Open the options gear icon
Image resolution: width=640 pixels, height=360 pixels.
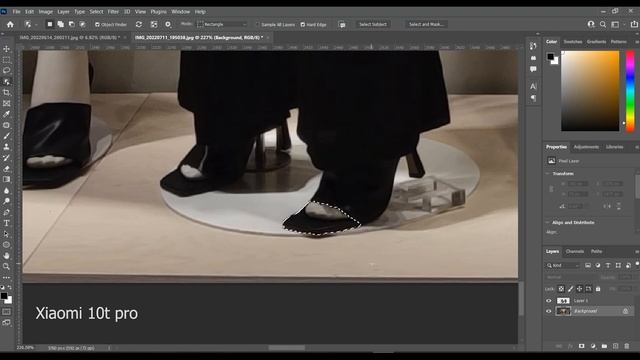coord(168,24)
